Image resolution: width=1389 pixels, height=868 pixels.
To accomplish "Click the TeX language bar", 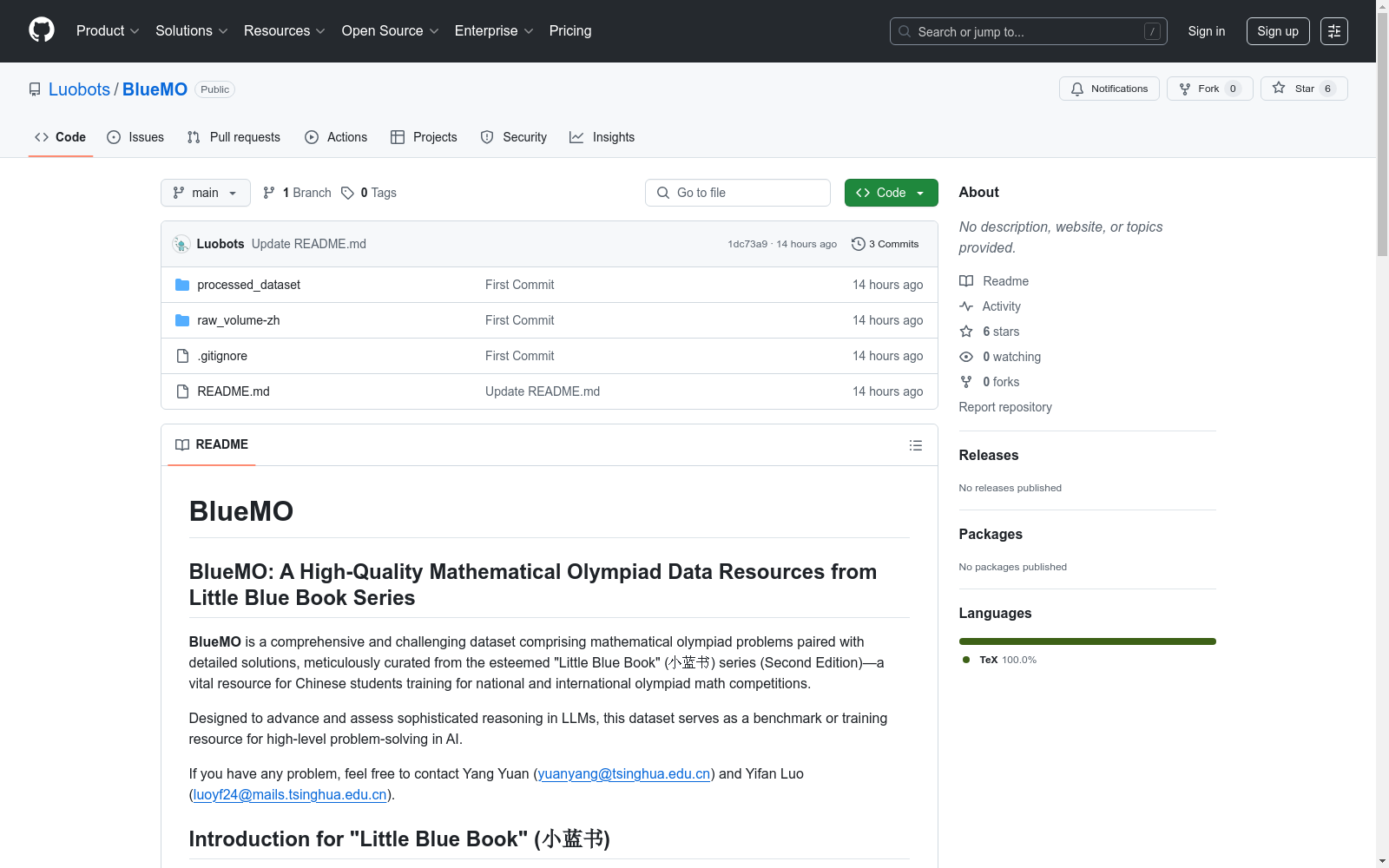I will click(1088, 641).
